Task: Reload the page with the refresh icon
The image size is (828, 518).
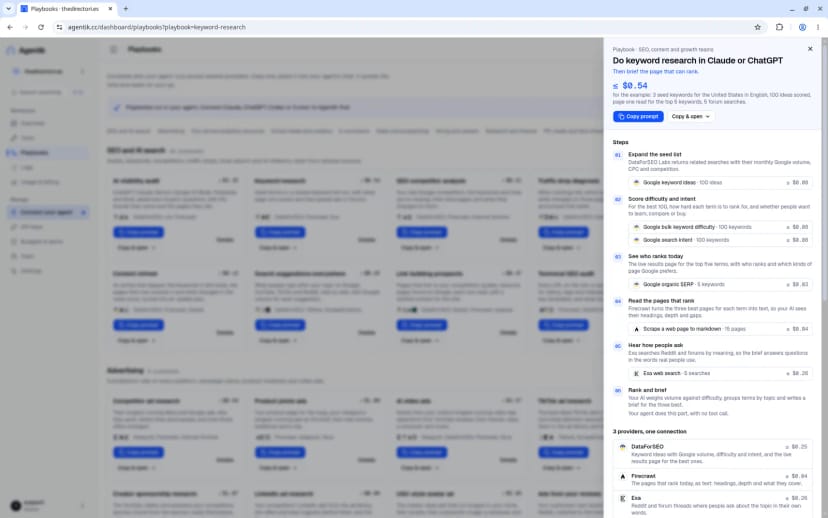Action: (41, 27)
